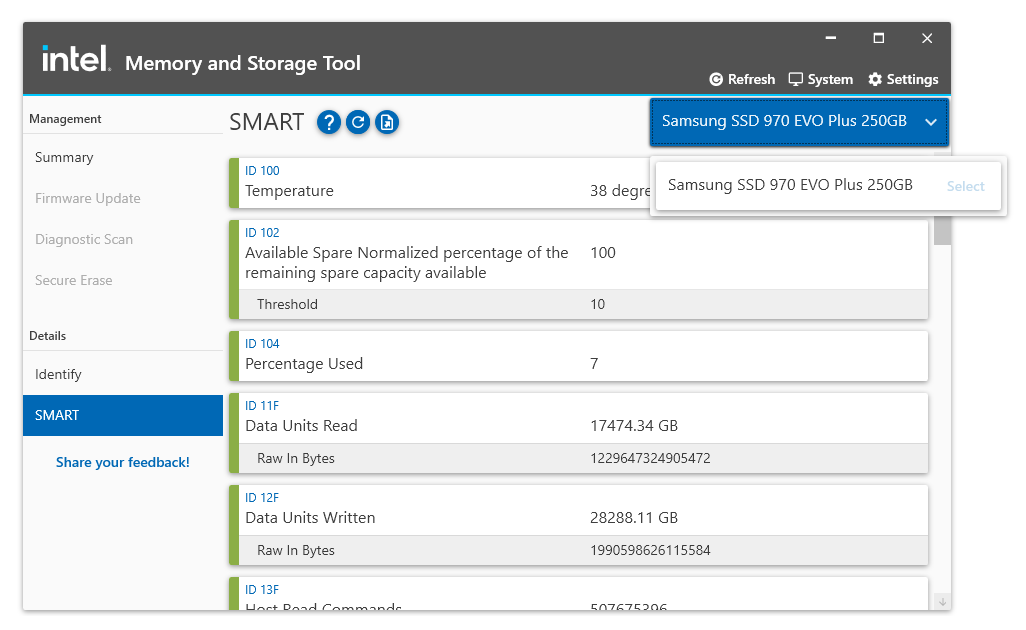Click the ID 102 label
The image size is (1026, 630).
pyautogui.click(x=262, y=233)
